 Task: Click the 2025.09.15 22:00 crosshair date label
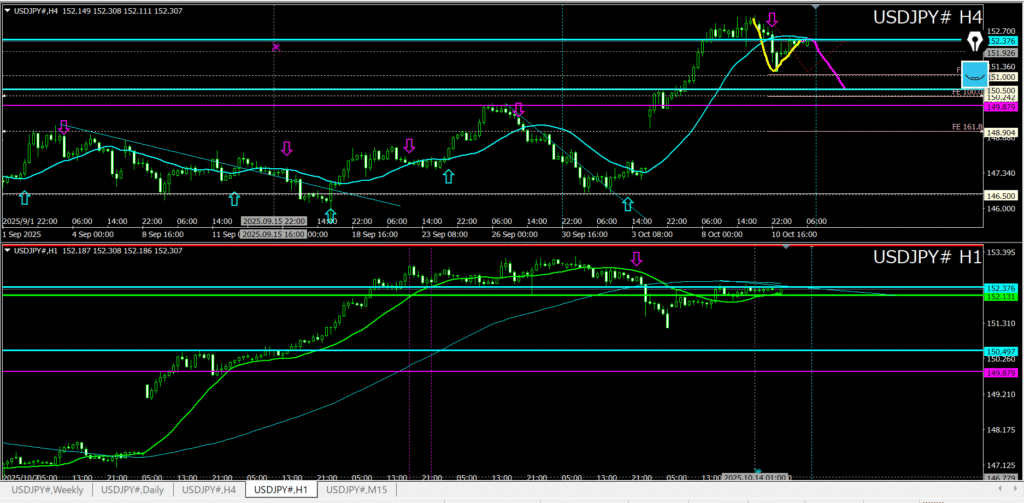point(275,221)
